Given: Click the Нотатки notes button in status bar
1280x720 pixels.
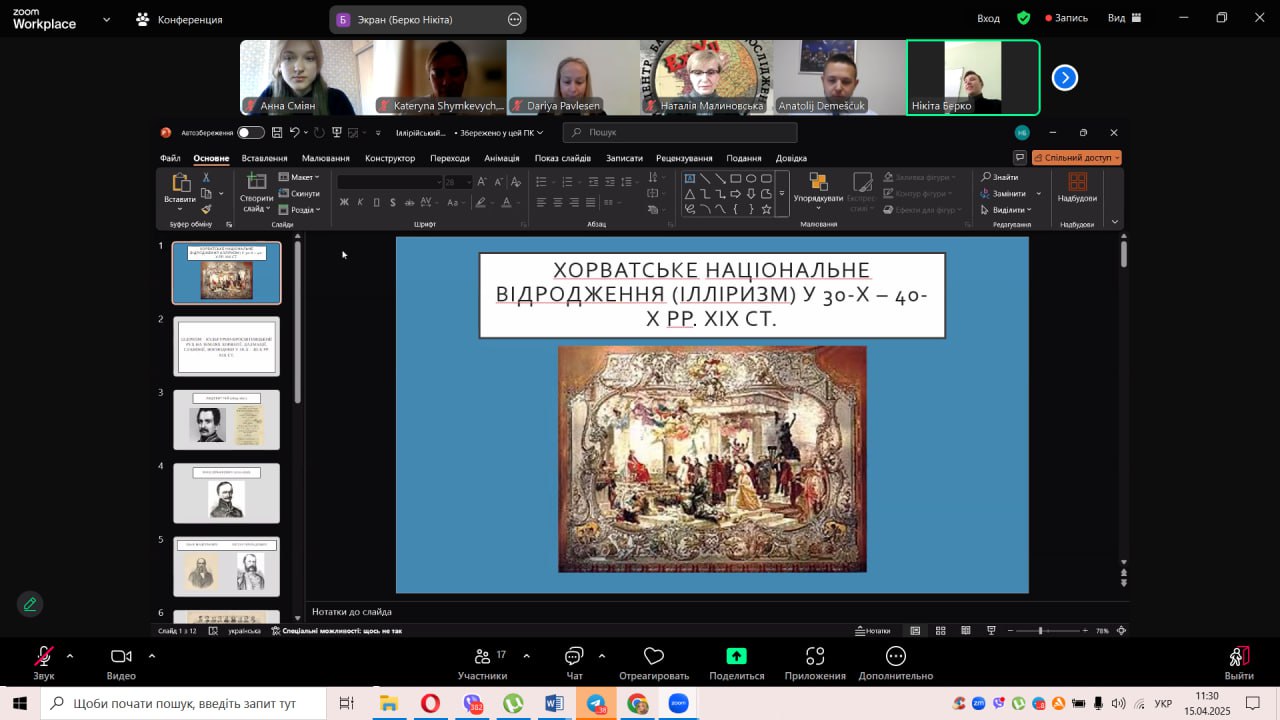Looking at the screenshot, I should pos(873,631).
